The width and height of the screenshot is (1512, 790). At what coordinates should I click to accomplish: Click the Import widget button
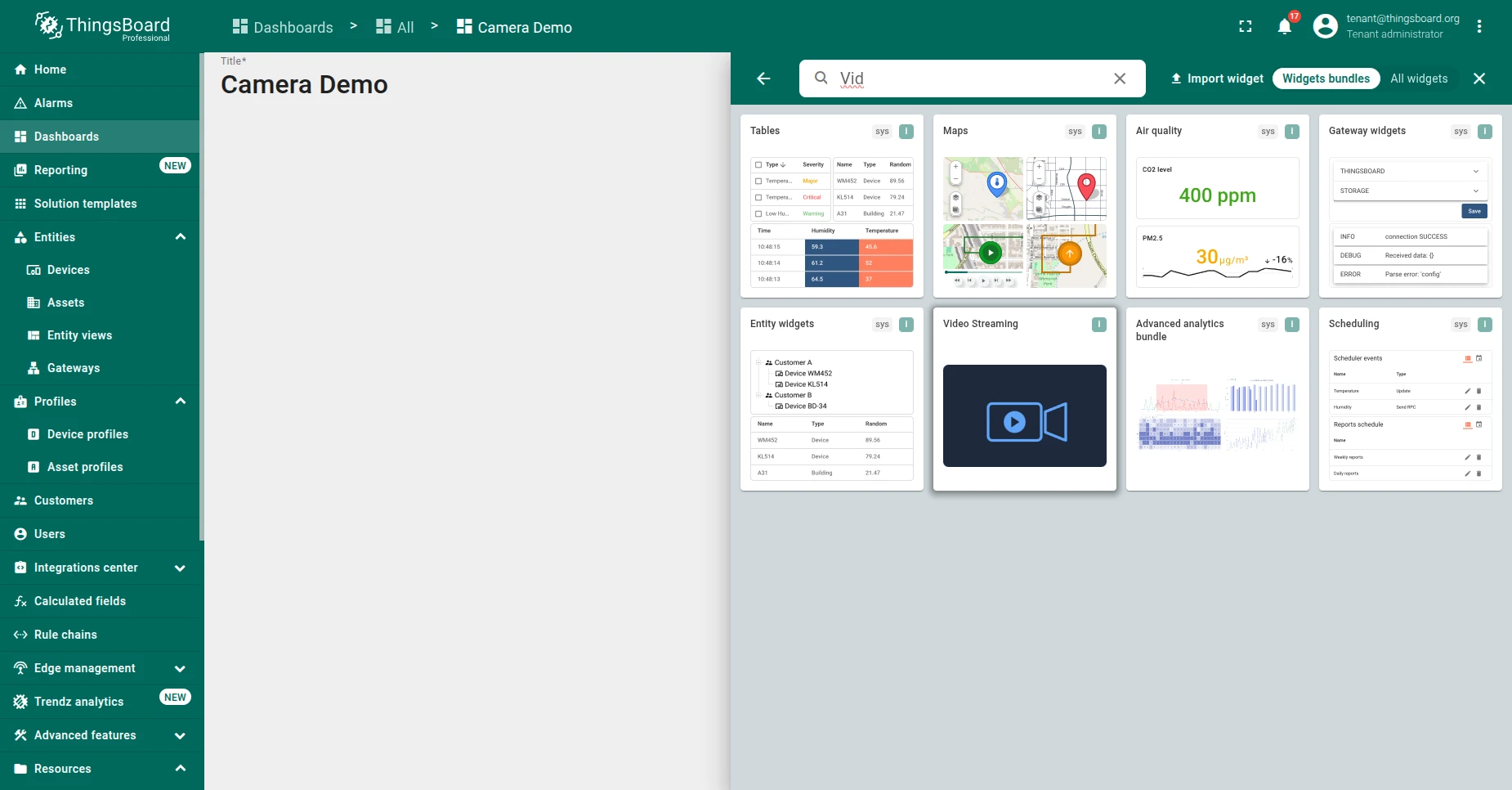(x=1216, y=79)
